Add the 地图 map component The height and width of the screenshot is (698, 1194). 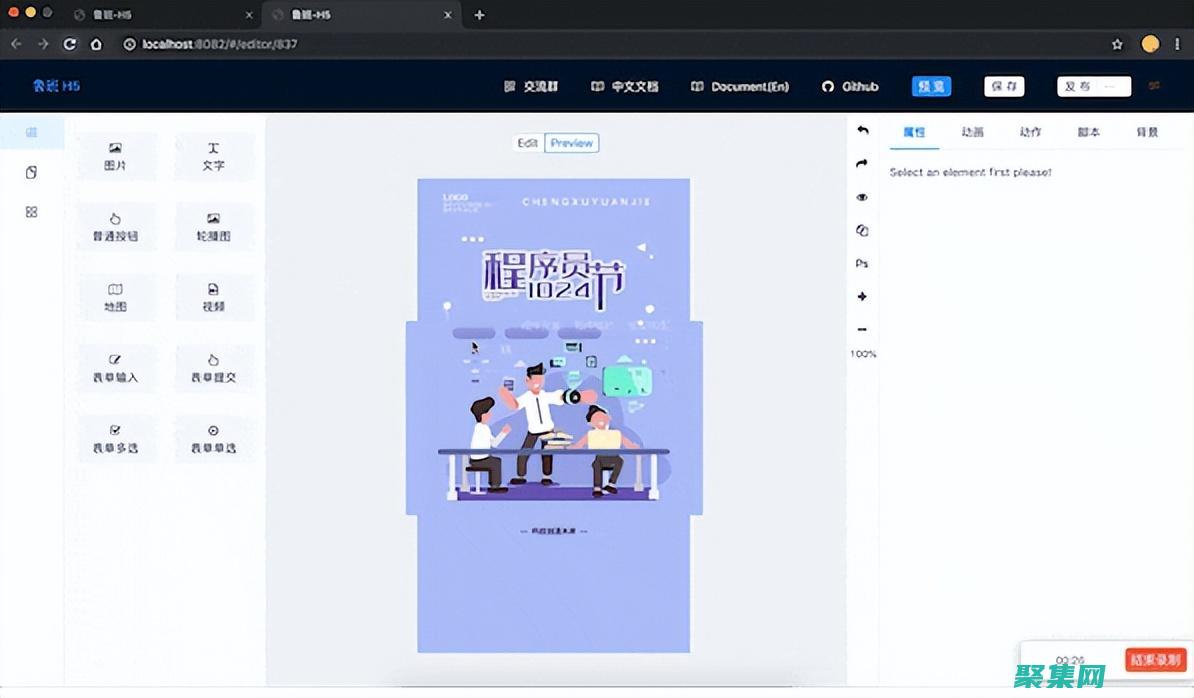pos(115,298)
